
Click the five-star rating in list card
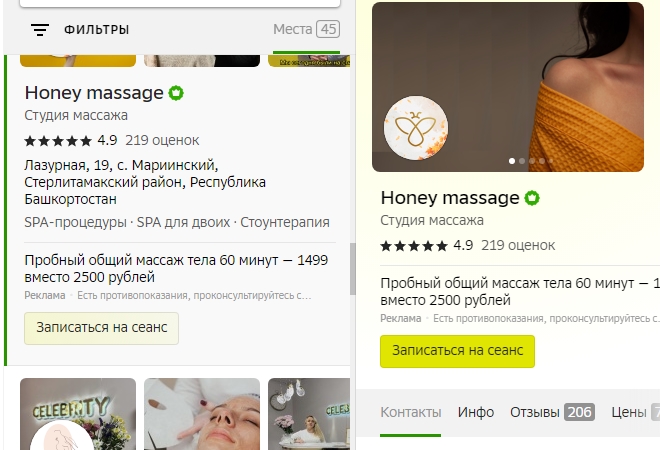(58, 141)
